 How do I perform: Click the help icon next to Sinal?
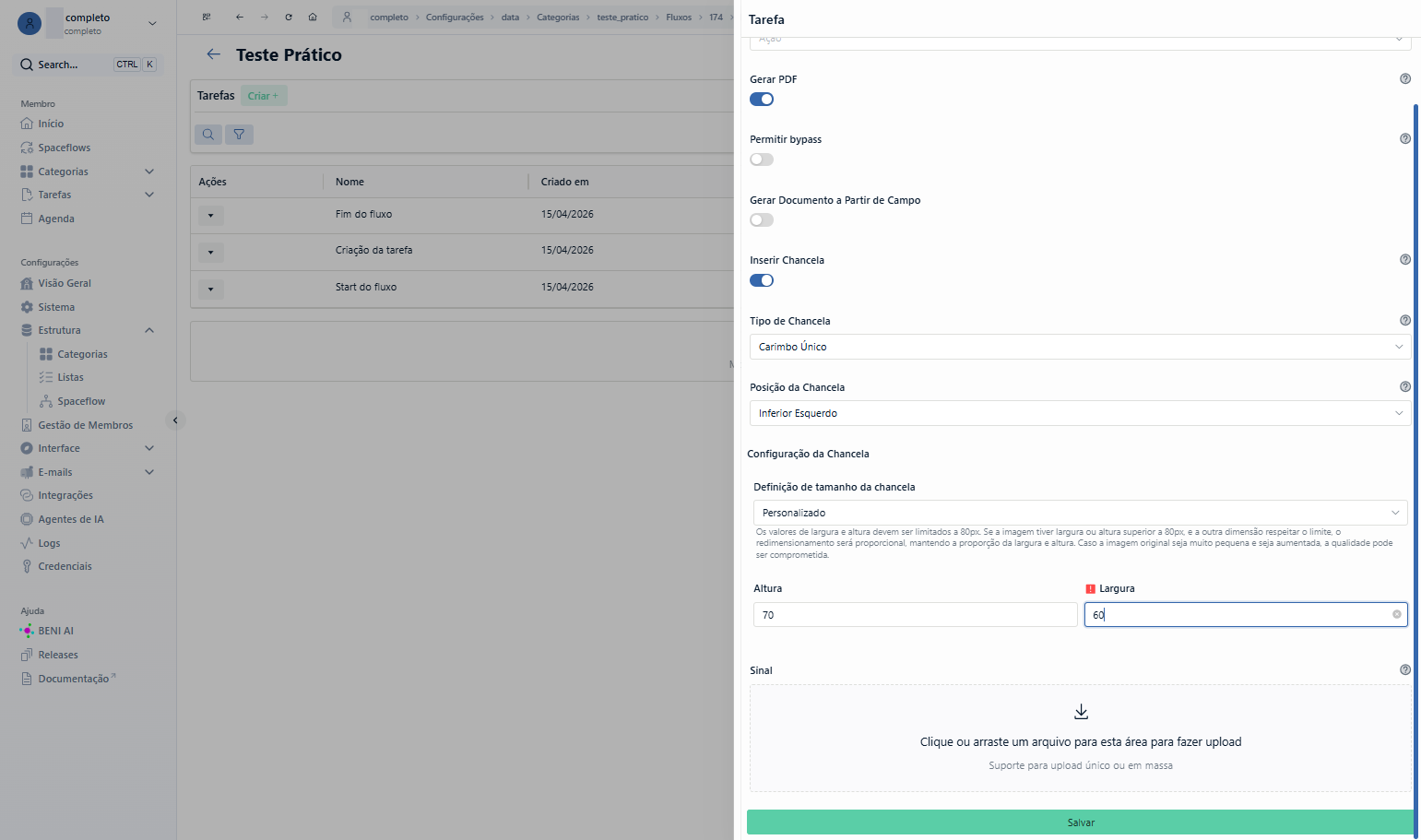click(x=1405, y=669)
